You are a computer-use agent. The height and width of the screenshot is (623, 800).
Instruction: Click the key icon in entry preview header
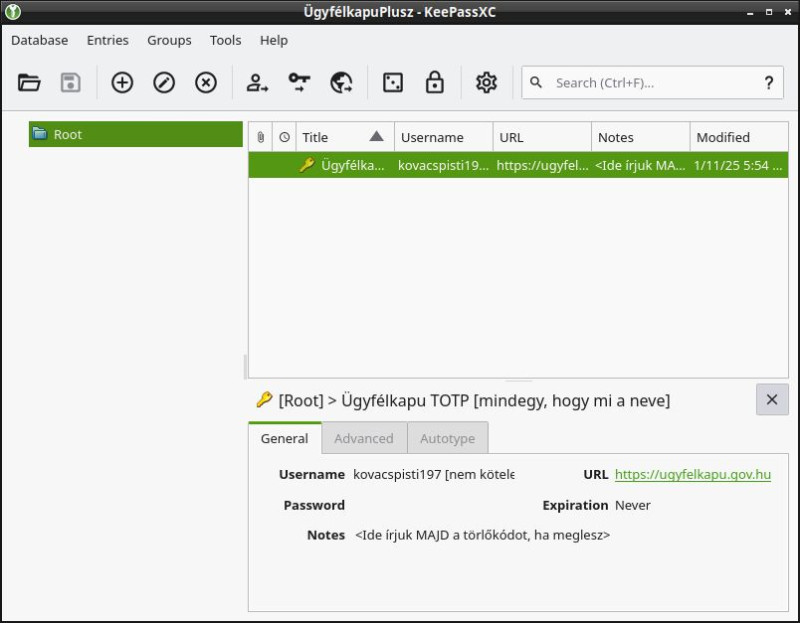(x=264, y=400)
